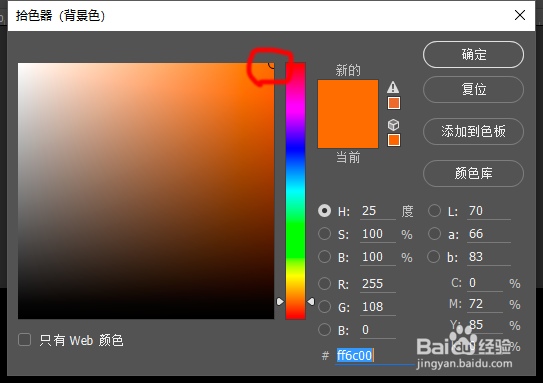This screenshot has height=383, width=543.
Task: Select the Lab b radio button
Action: (434, 257)
